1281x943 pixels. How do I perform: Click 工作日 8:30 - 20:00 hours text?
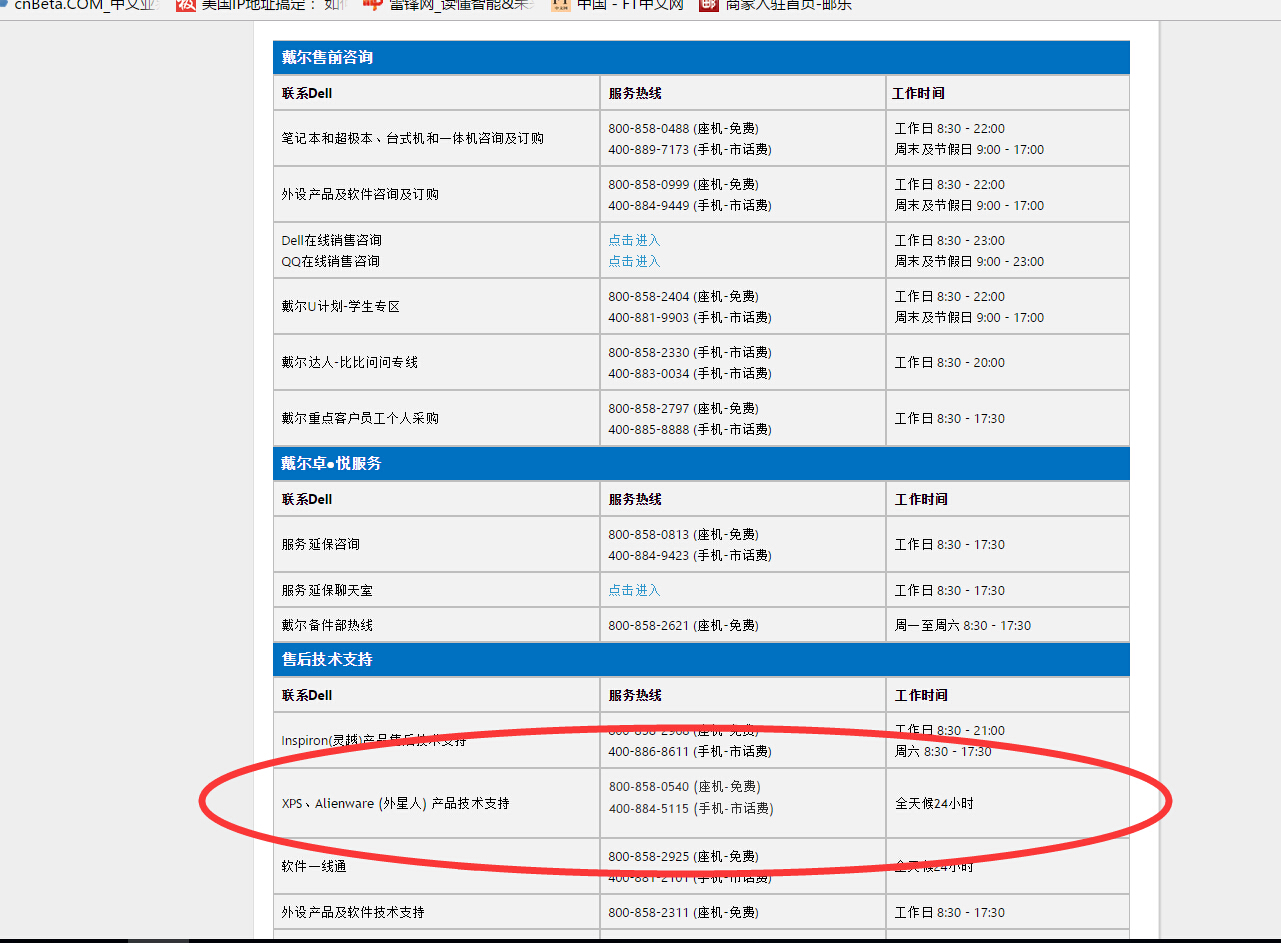[x=950, y=362]
